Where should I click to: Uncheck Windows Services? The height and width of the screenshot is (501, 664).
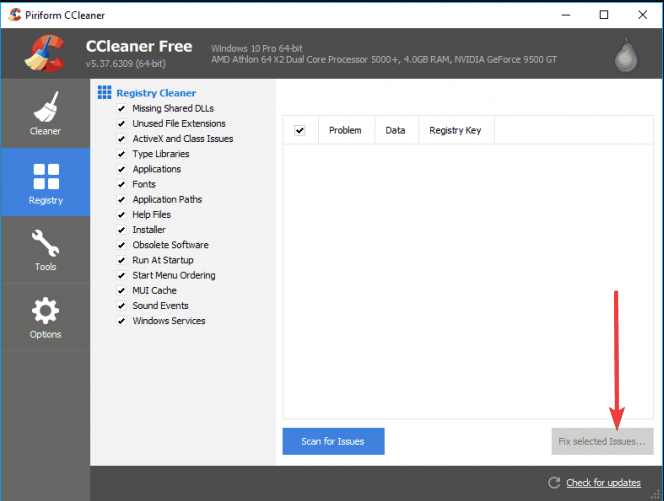point(122,321)
